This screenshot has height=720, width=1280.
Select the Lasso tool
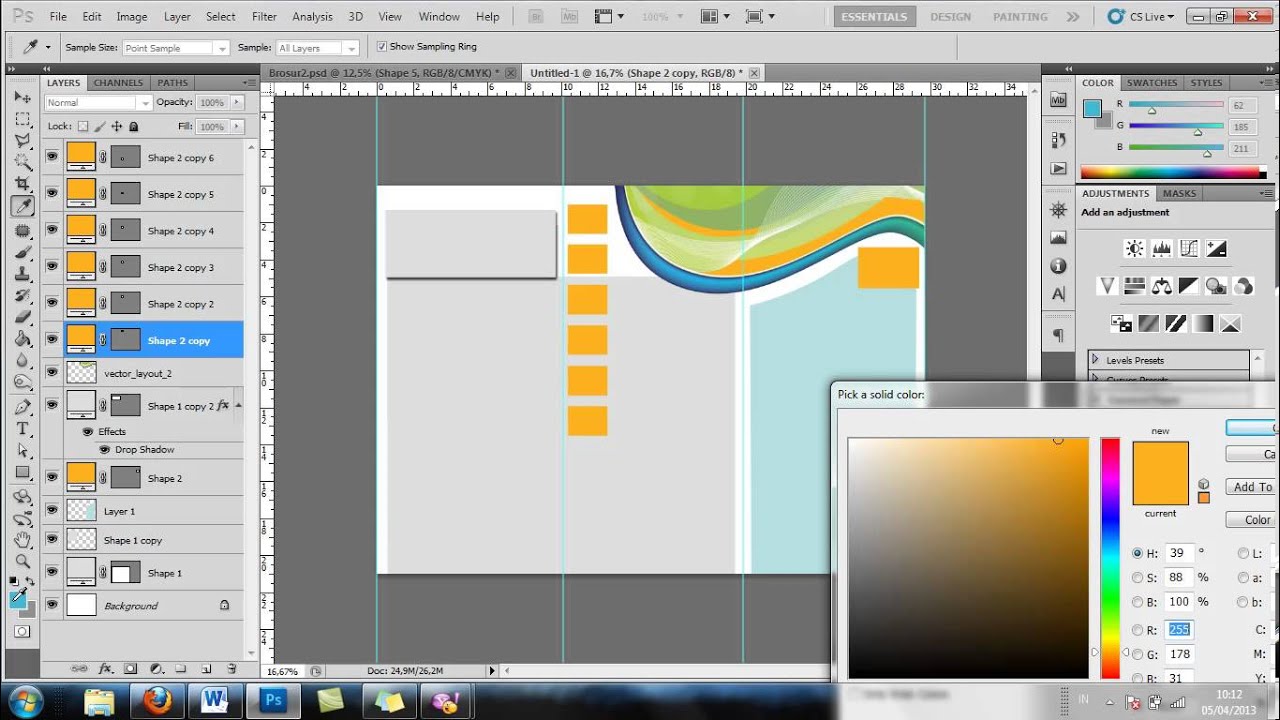23,141
